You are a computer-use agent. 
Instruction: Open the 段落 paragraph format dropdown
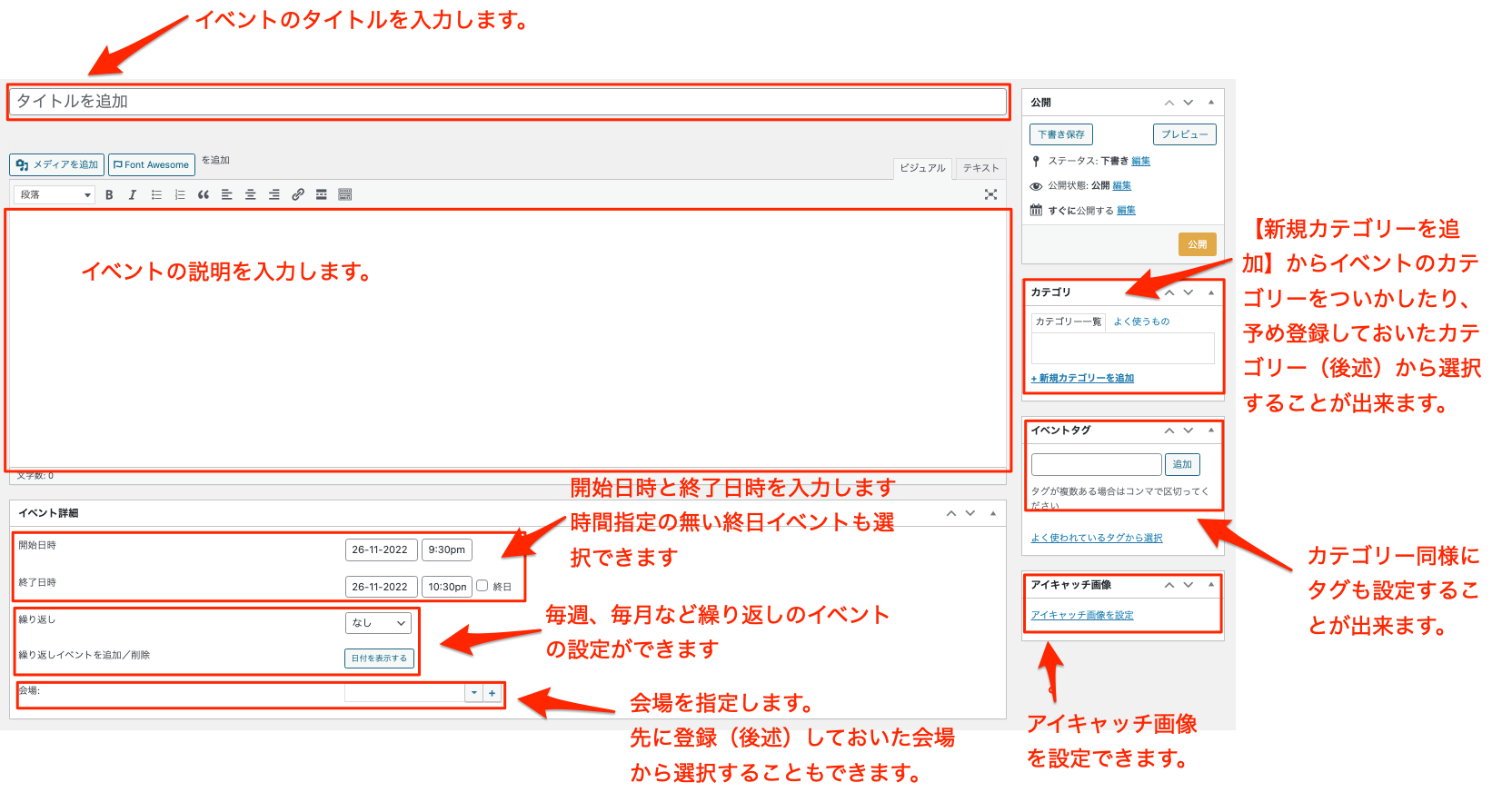pos(55,195)
